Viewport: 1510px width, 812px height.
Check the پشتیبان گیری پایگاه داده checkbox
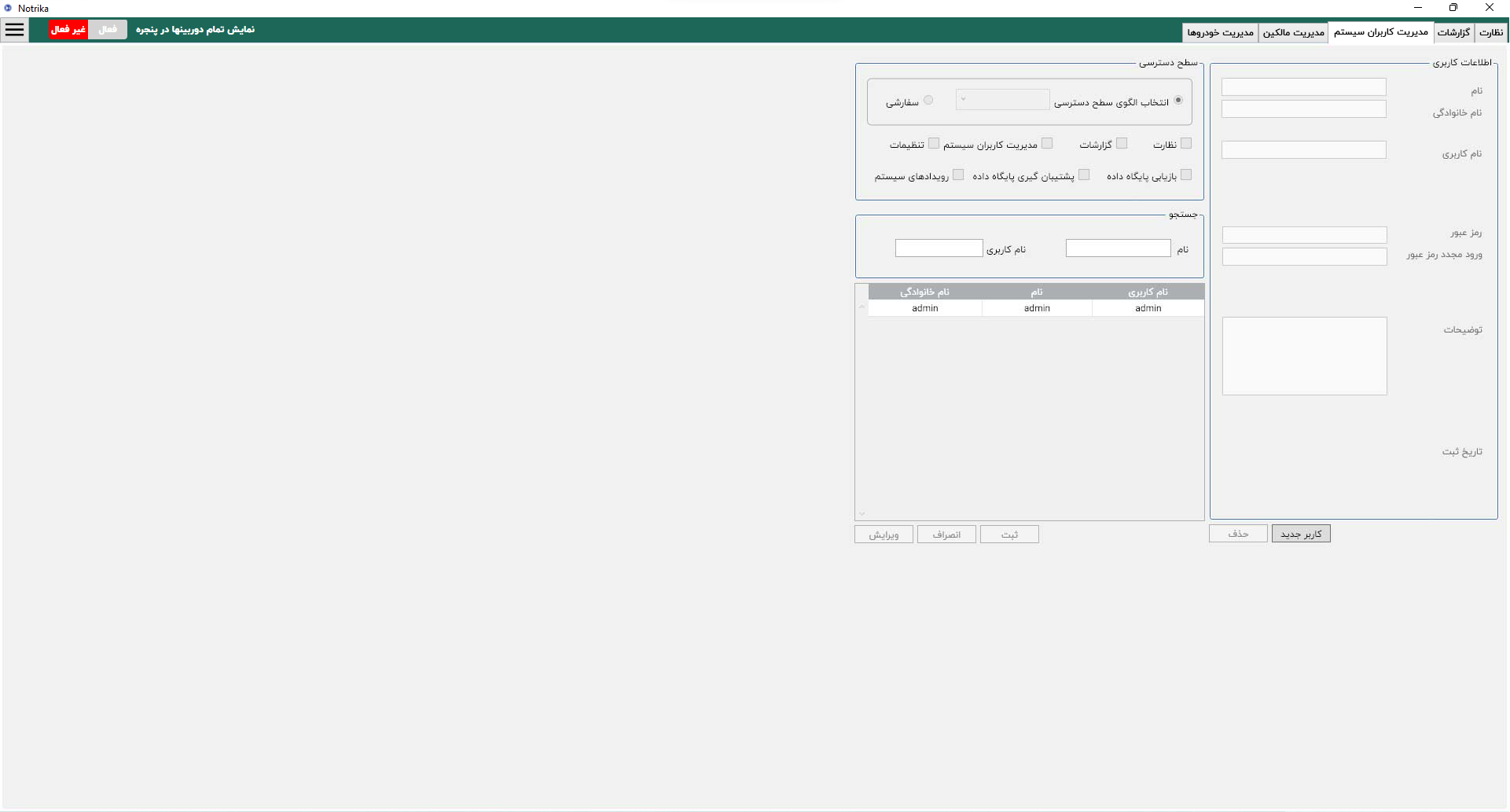(x=1084, y=175)
